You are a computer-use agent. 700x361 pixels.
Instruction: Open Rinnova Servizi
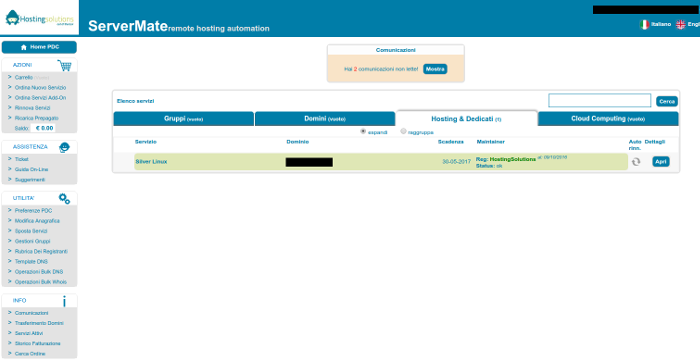coord(33,108)
